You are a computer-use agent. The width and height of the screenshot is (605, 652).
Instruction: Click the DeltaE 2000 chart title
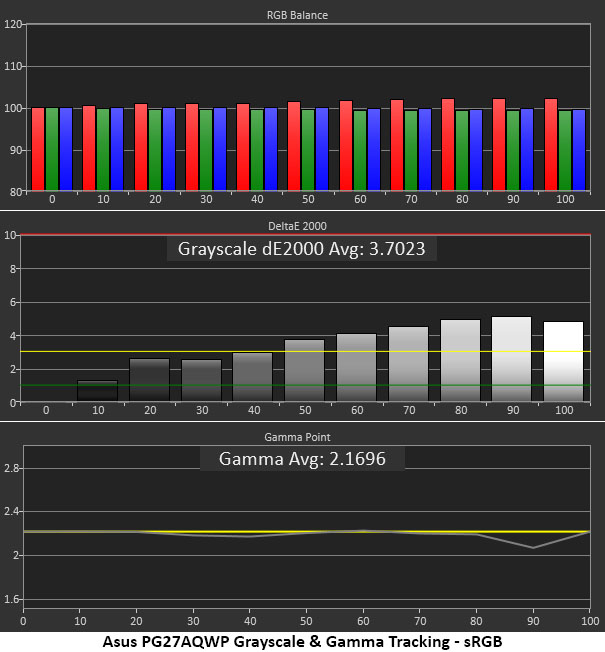(x=297, y=226)
